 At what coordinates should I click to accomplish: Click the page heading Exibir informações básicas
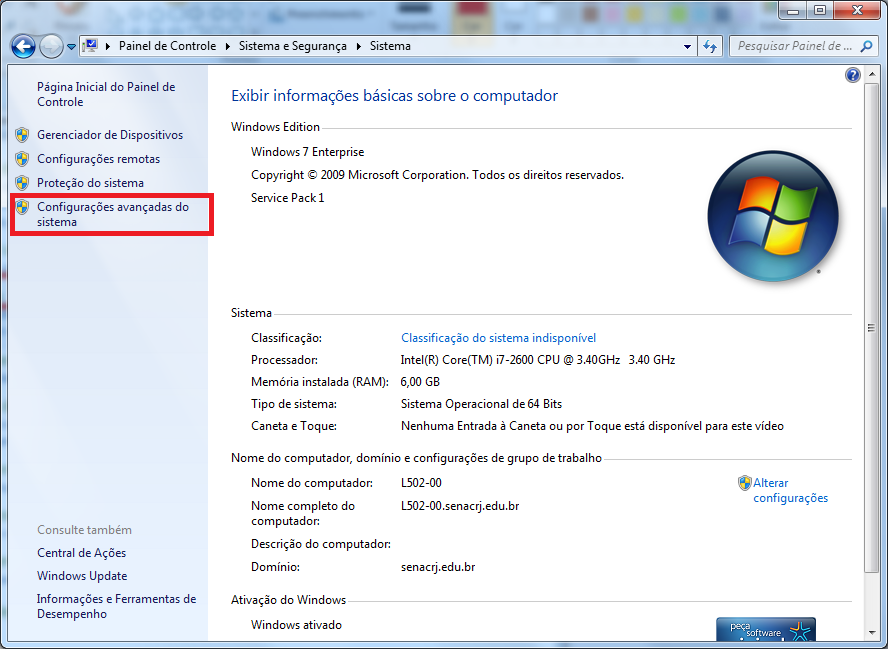[394, 96]
